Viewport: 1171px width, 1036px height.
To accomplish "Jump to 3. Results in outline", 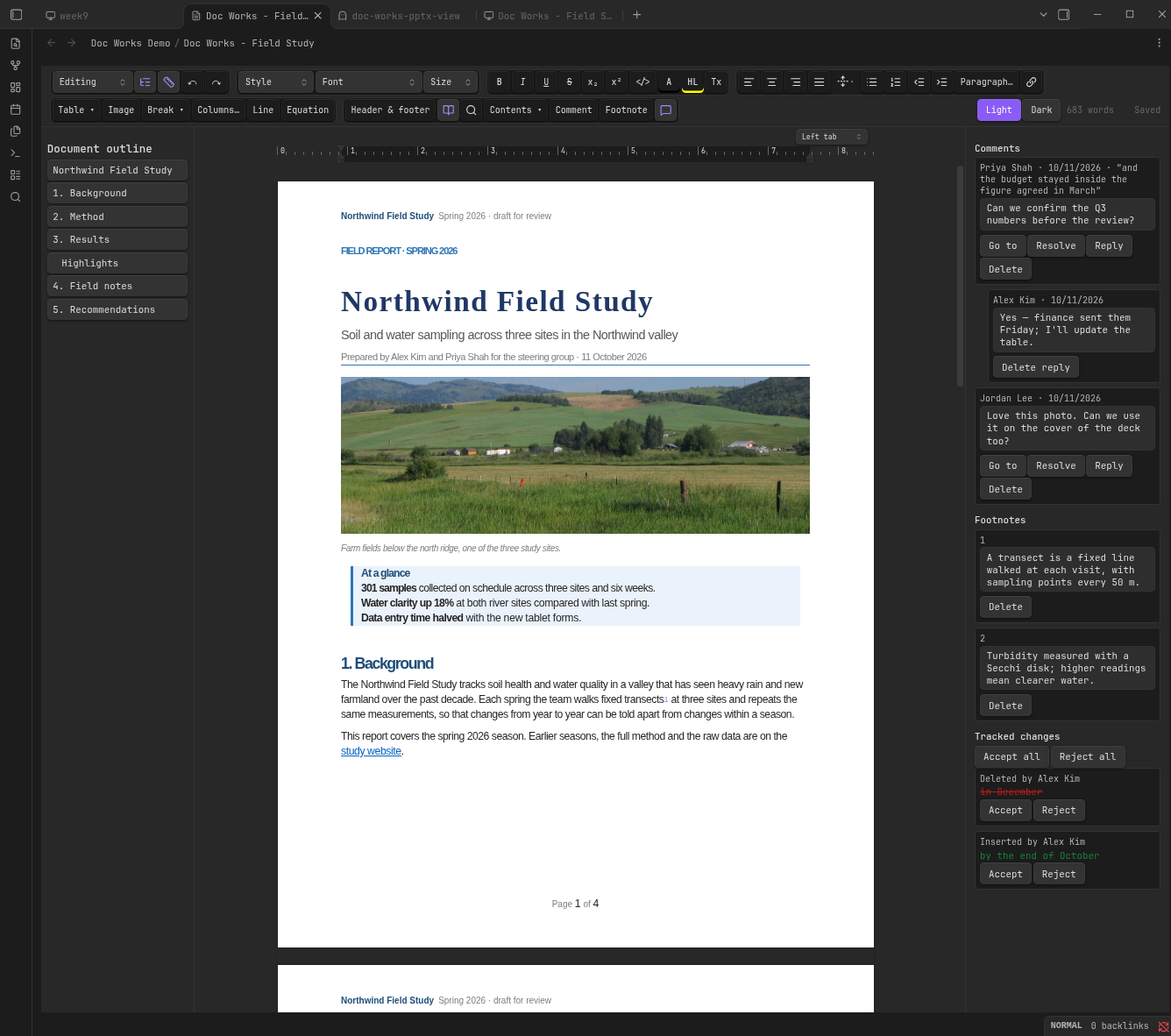I will (117, 240).
